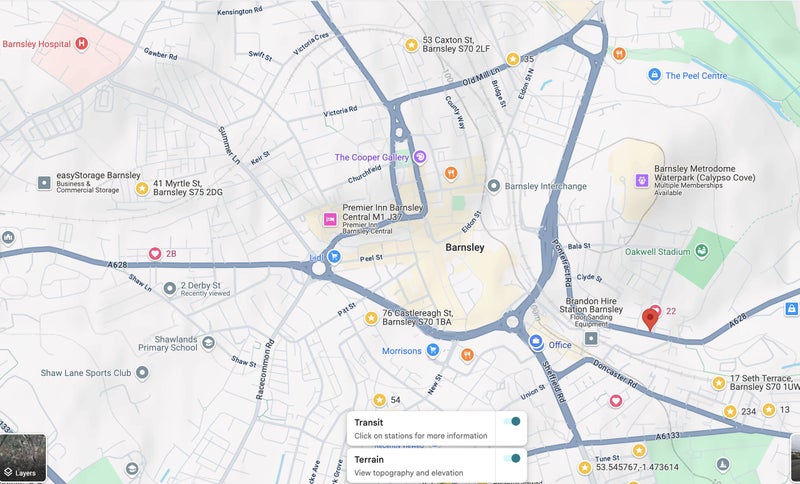The width and height of the screenshot is (800, 484).
Task: Click the Shawlands Primary School marker
Action: (x=208, y=343)
